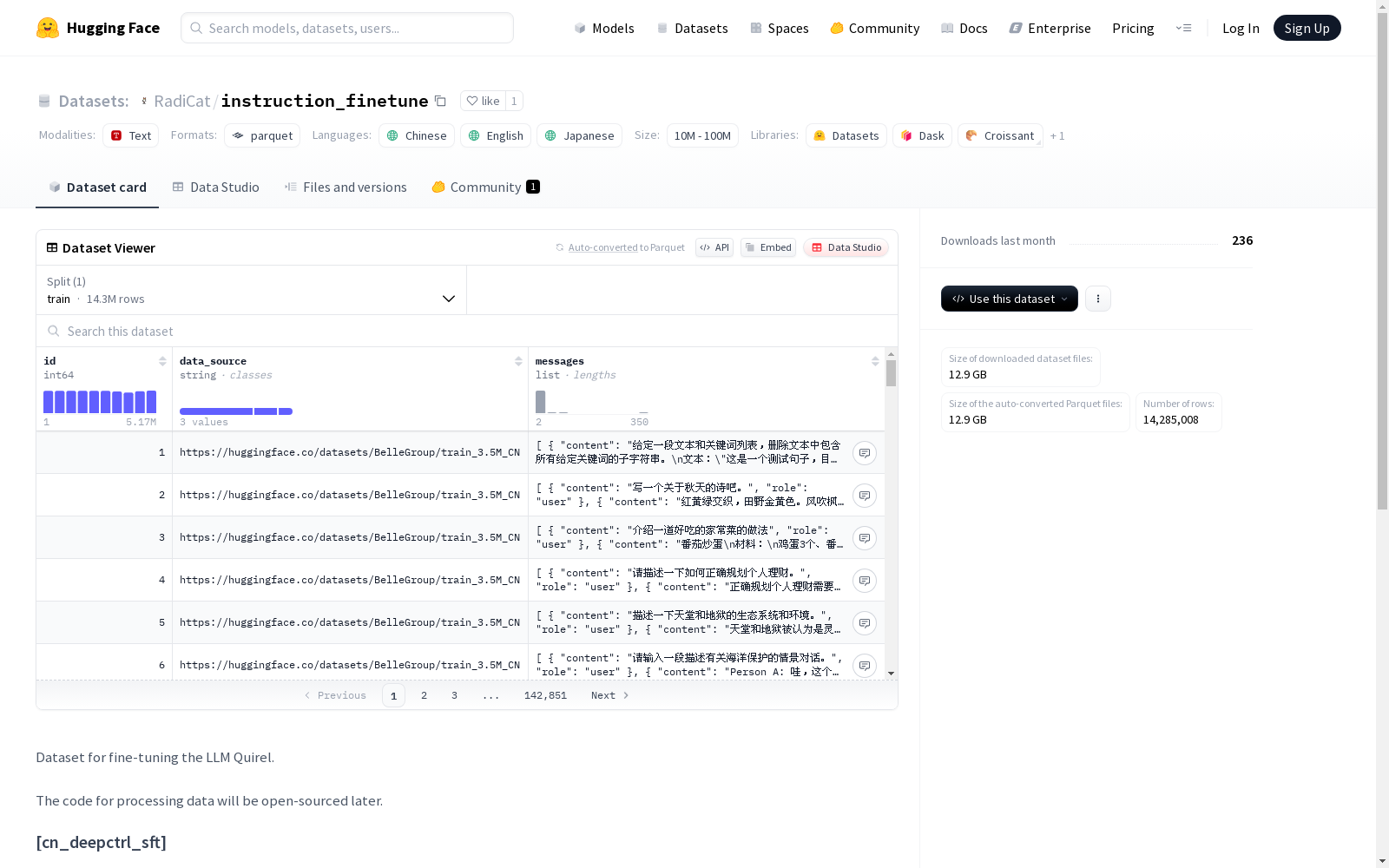Screen dimensions: 1389x868
Task: Go to page 2 of the viewer
Action: point(424,695)
